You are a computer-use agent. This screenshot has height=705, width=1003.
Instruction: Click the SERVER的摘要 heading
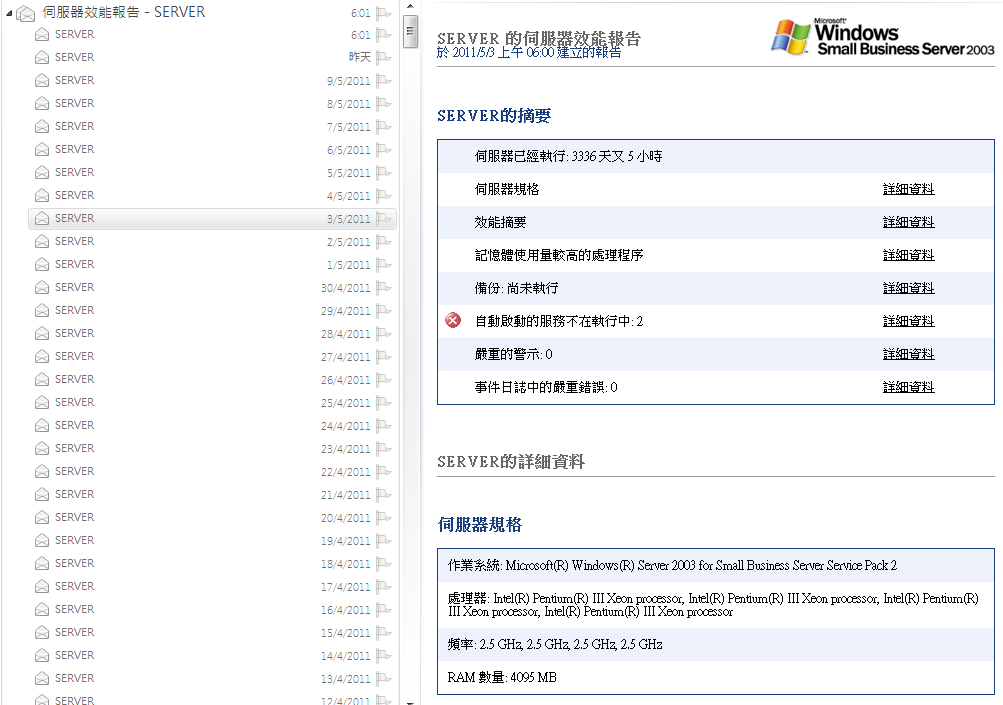click(x=494, y=116)
